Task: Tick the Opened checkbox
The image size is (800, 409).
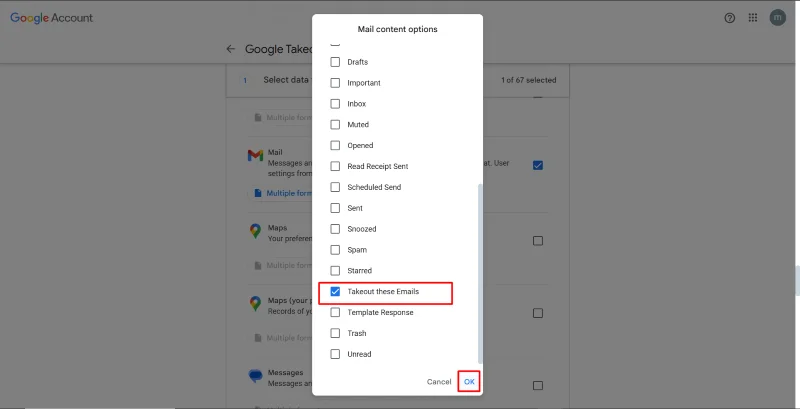Action: point(335,145)
